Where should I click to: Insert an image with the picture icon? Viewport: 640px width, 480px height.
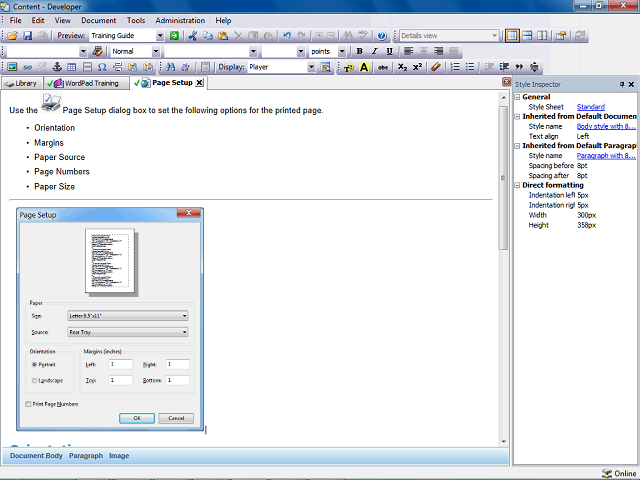pyautogui.click(x=12, y=67)
